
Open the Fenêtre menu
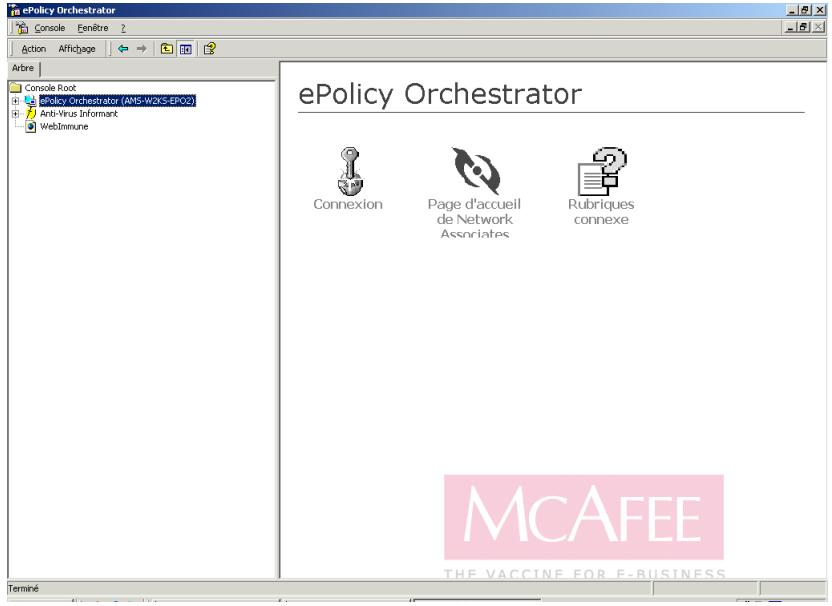tap(93, 28)
